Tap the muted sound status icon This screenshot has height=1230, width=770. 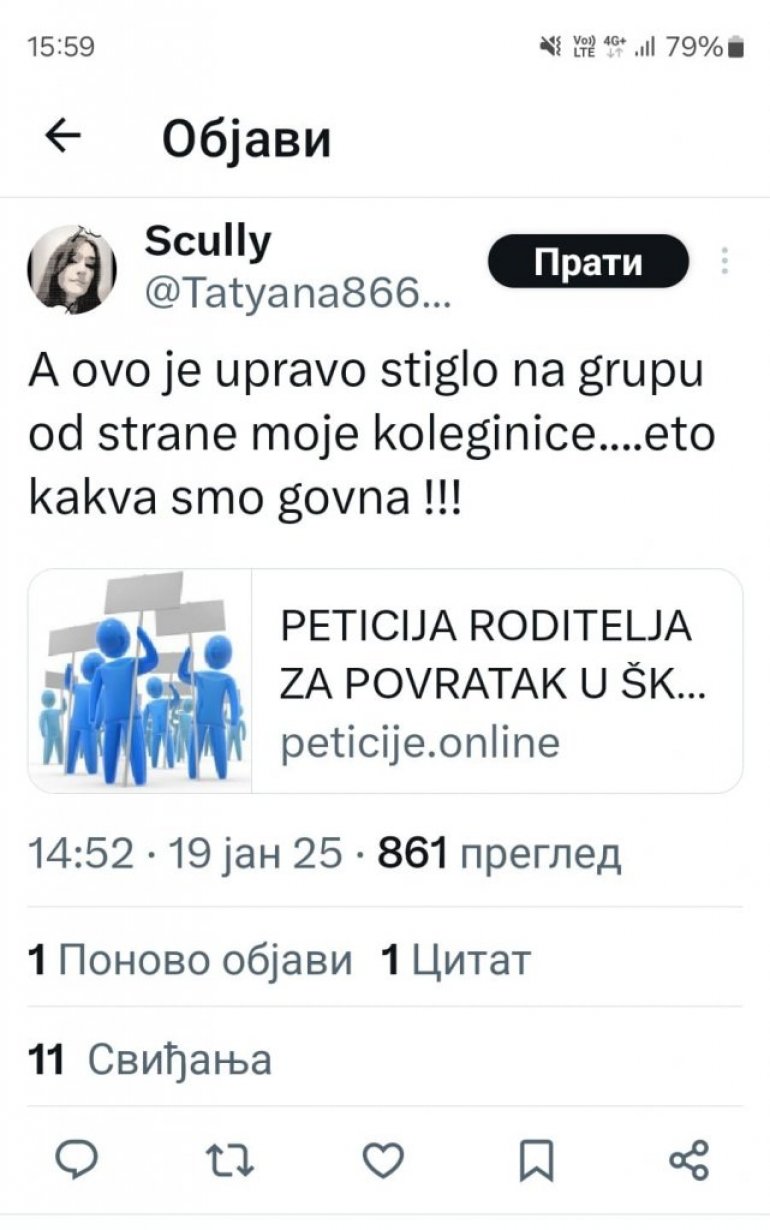coord(549,46)
